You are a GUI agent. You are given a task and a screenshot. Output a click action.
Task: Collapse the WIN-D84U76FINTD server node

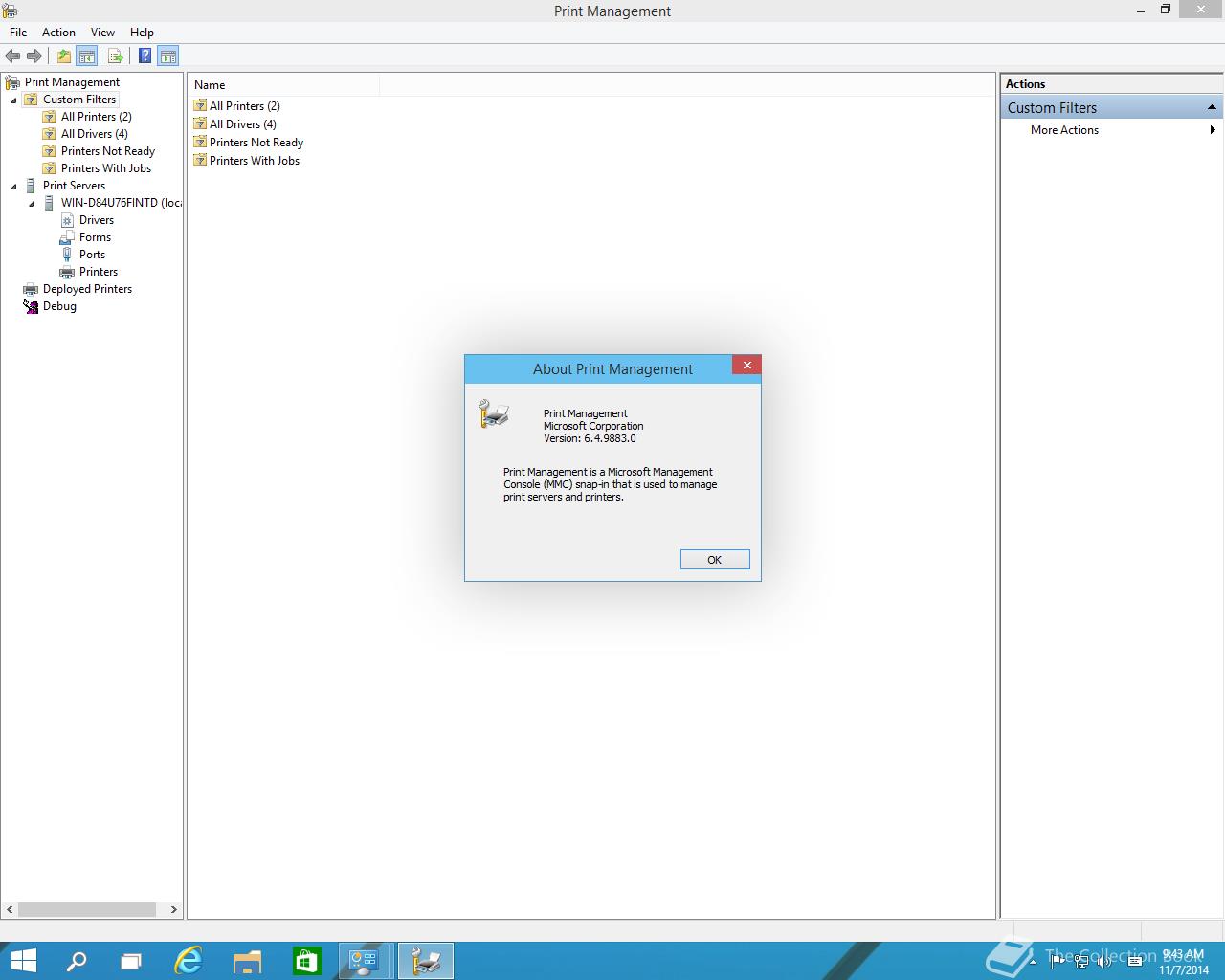[x=32, y=203]
